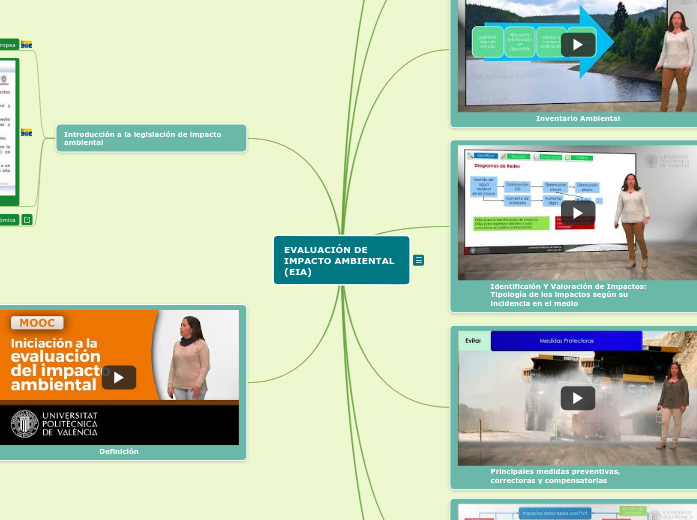
Task: Click the partially visible video thumbnail at bottom right
Action: pyautogui.click(x=577, y=511)
